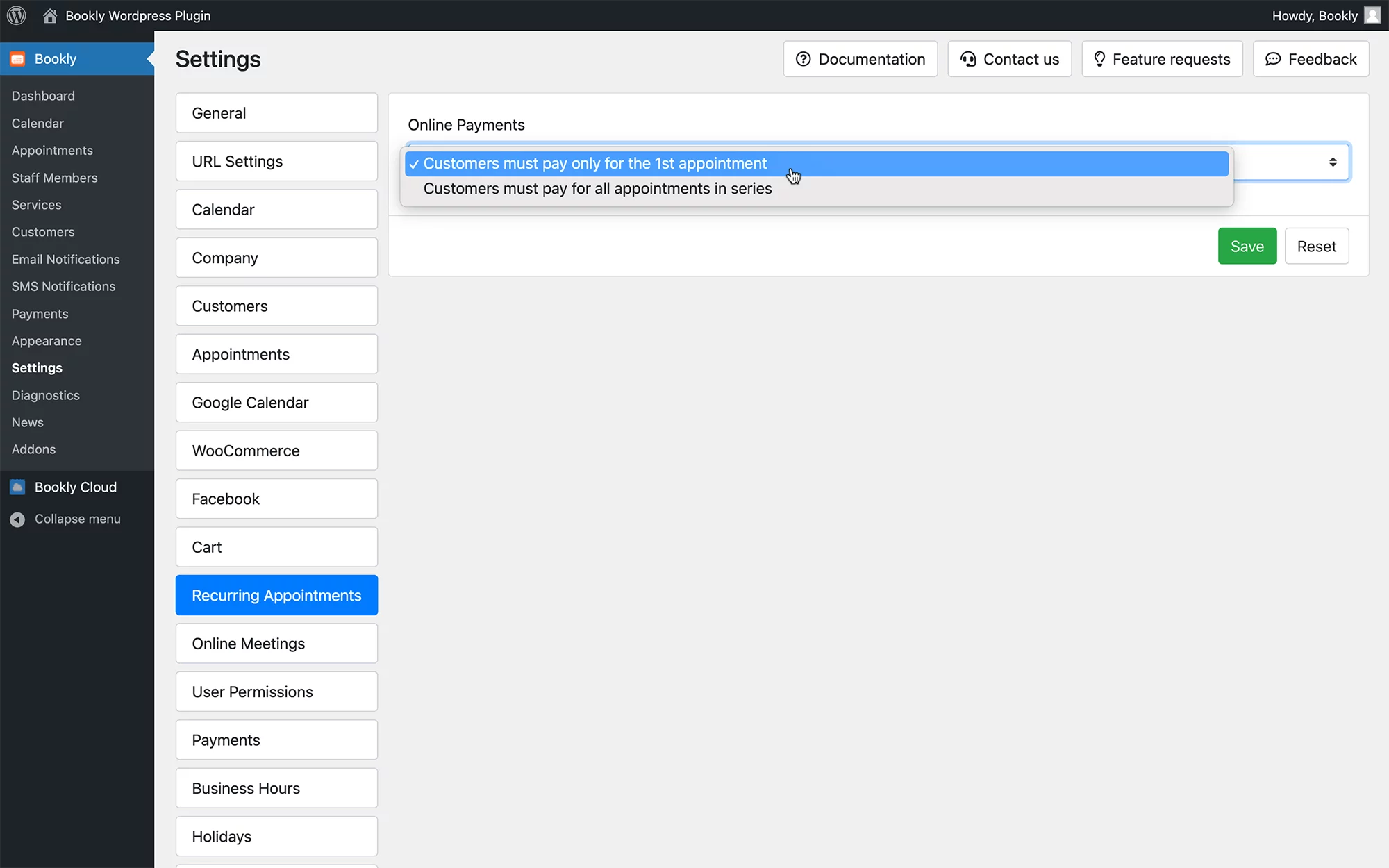Open the User Permissions settings tab
The width and height of the screenshot is (1389, 868).
click(276, 692)
